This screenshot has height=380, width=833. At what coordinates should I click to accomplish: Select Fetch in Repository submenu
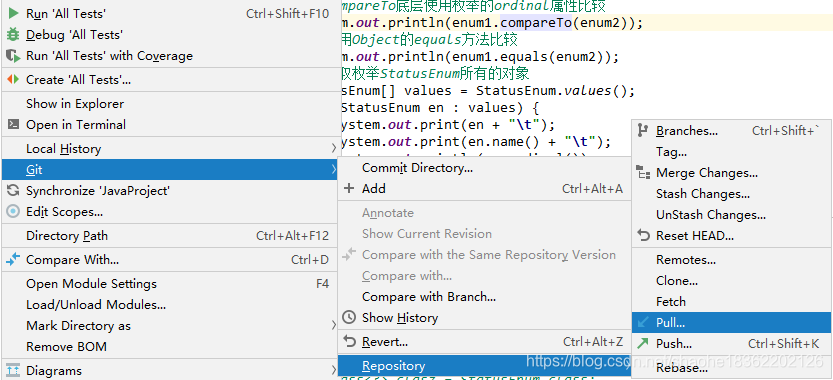(x=732, y=301)
